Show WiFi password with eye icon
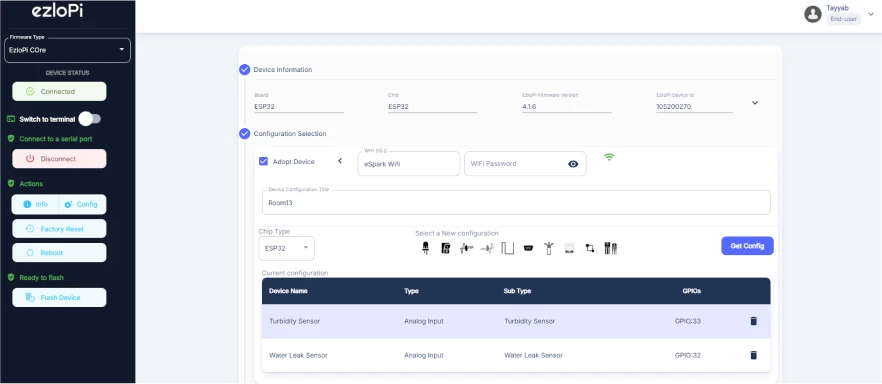The image size is (882, 384). (573, 164)
